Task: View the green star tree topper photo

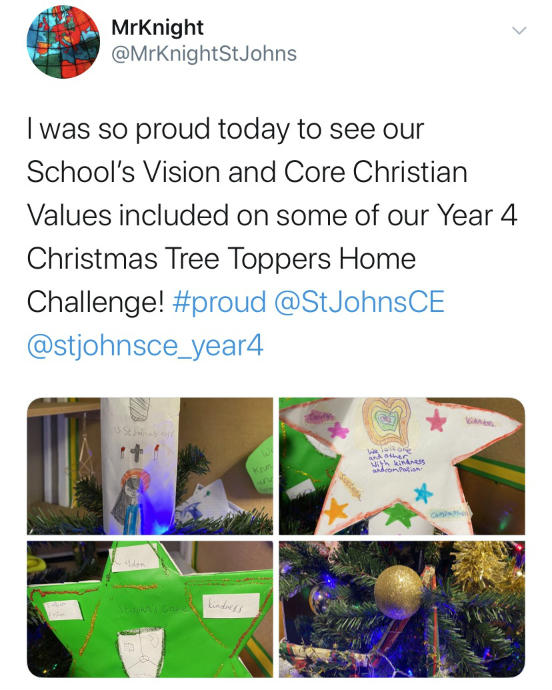Action: (x=150, y=609)
